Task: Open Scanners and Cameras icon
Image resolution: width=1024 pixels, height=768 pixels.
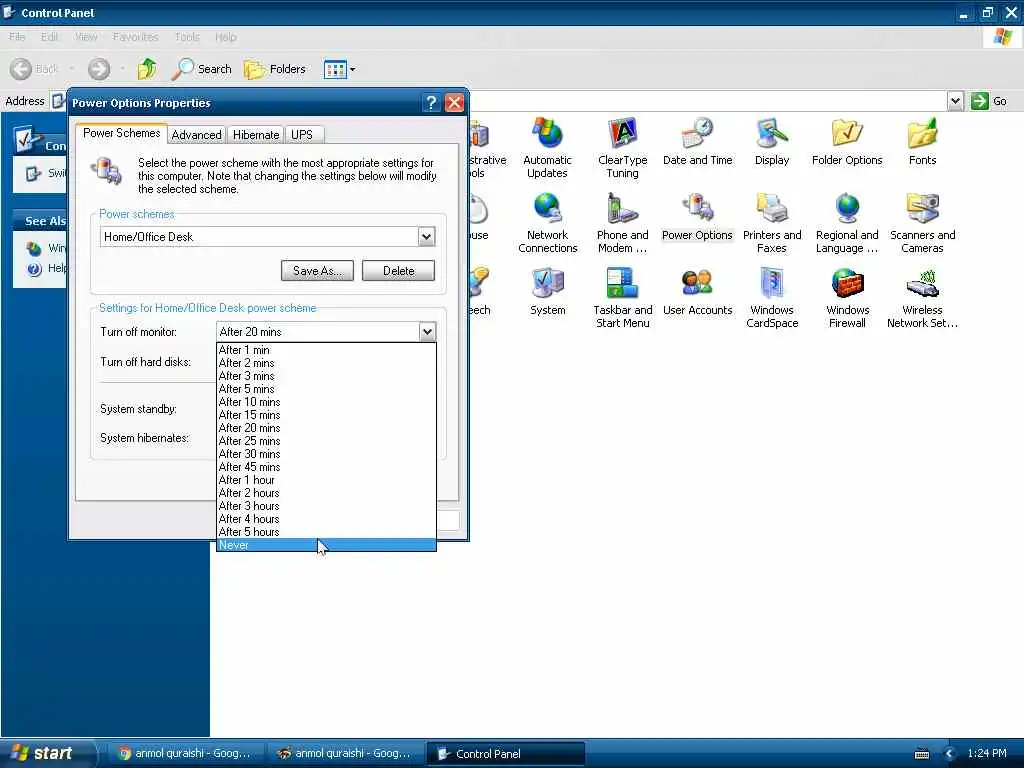Action: (x=922, y=223)
